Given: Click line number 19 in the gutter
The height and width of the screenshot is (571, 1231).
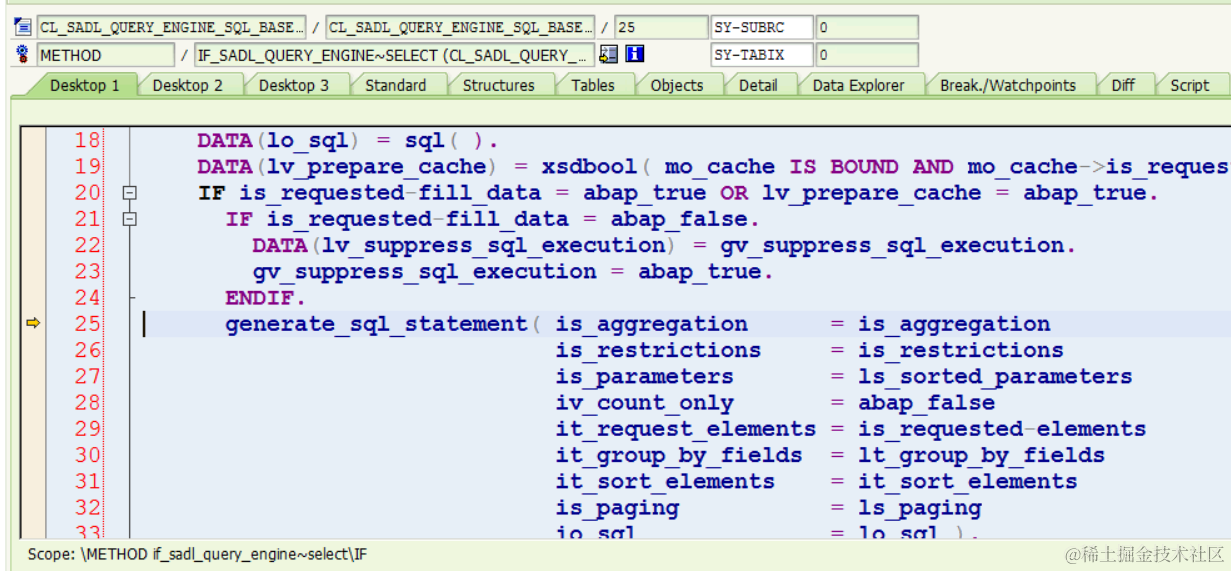Looking at the screenshot, I should (87, 167).
